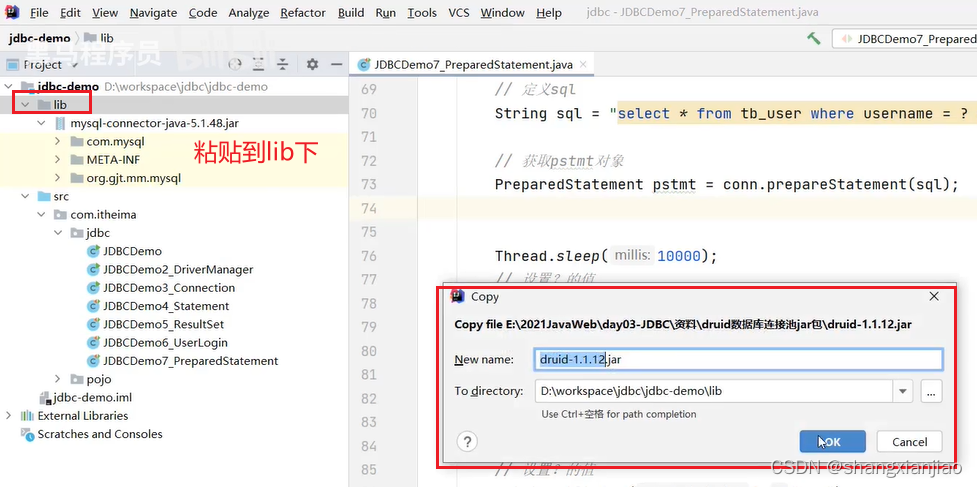Click the To directory path field
The height and width of the screenshot is (487, 977).
click(x=714, y=392)
